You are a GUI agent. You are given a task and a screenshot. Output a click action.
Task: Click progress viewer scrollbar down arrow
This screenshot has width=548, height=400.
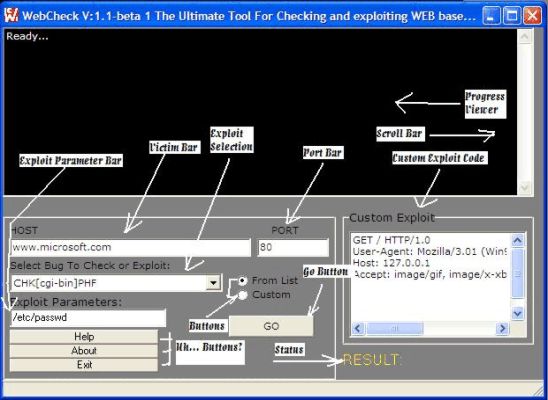click(x=525, y=188)
